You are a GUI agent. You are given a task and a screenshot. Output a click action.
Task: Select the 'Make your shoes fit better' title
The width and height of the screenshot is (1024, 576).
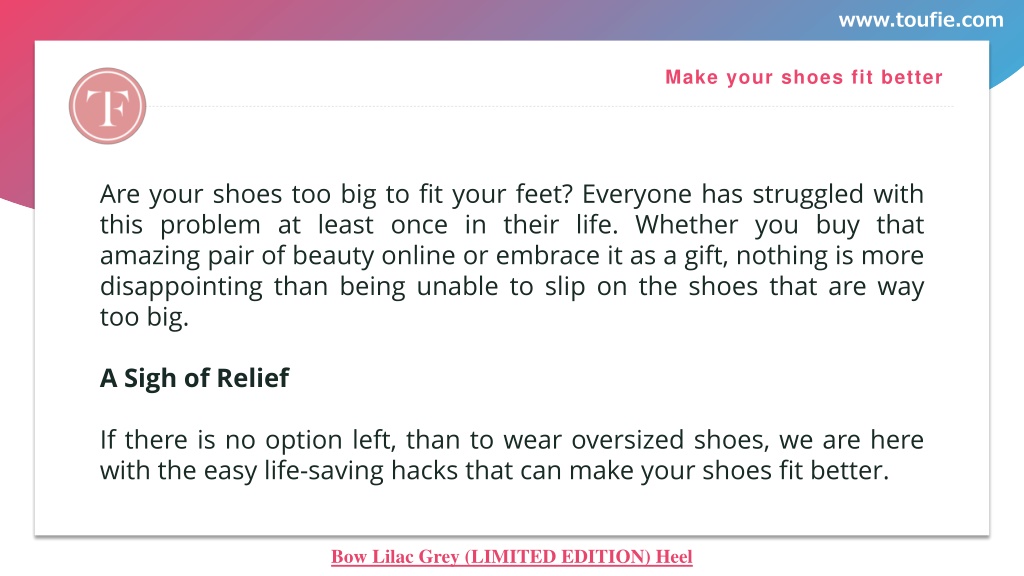[x=804, y=77]
